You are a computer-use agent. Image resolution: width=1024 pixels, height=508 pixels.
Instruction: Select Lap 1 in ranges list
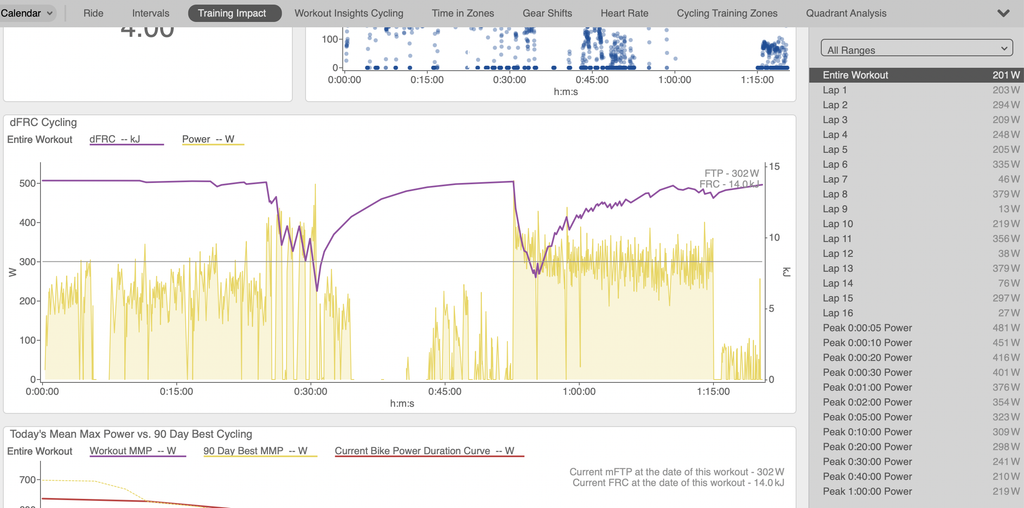[916, 90]
